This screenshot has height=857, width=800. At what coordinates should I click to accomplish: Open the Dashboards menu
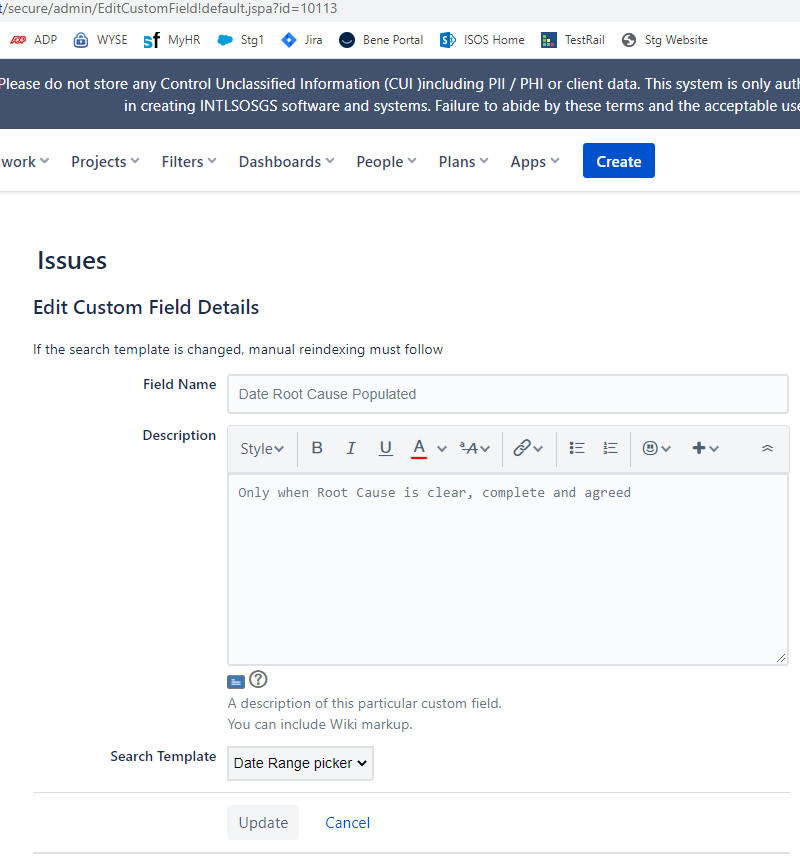286,161
